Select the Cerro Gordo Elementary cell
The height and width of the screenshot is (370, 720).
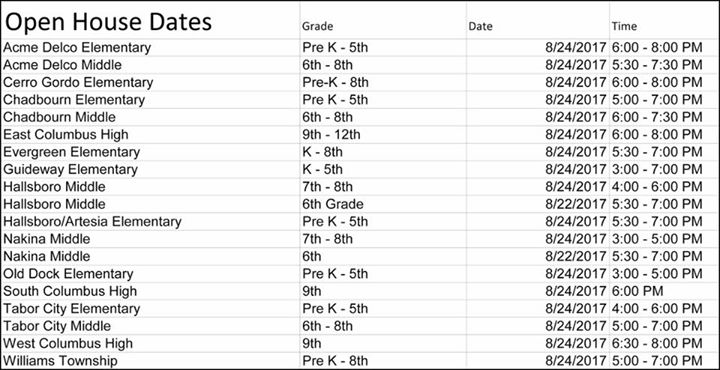click(151, 83)
